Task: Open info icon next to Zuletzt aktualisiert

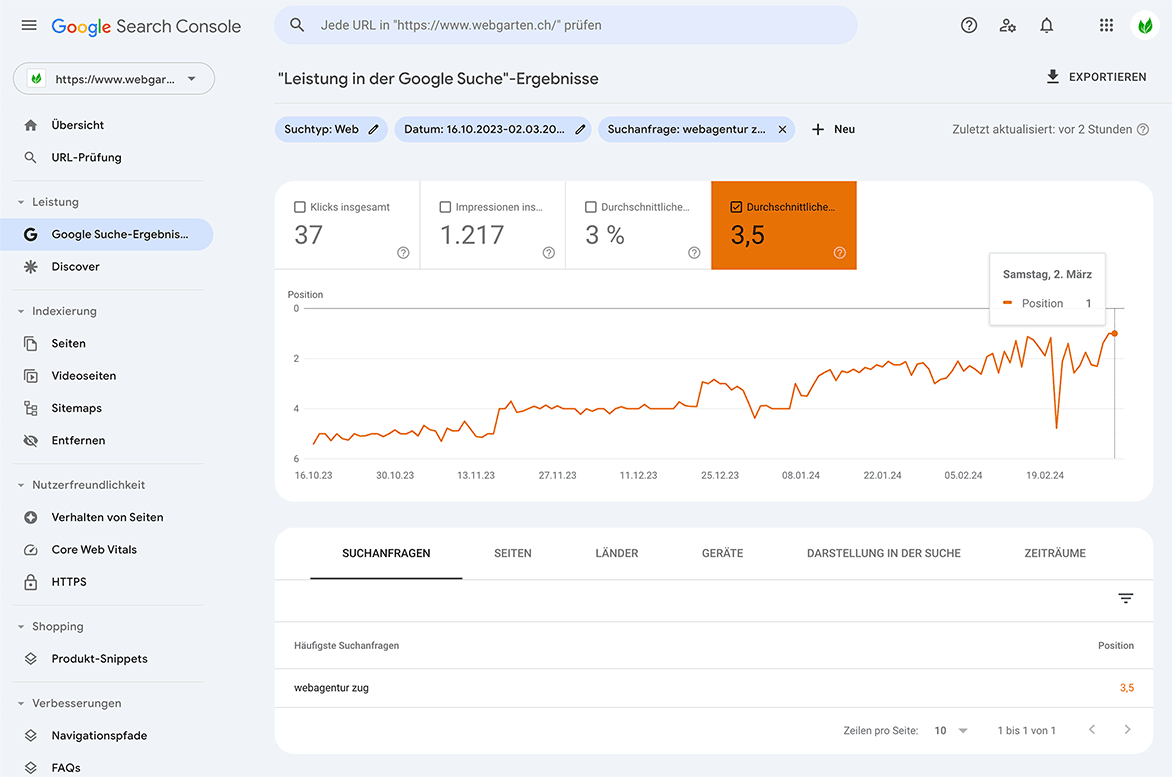Action: (x=1143, y=129)
